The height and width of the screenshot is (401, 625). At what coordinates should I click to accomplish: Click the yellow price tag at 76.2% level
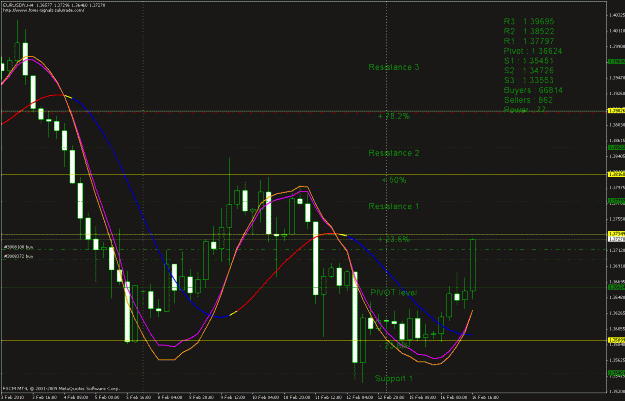(616, 110)
